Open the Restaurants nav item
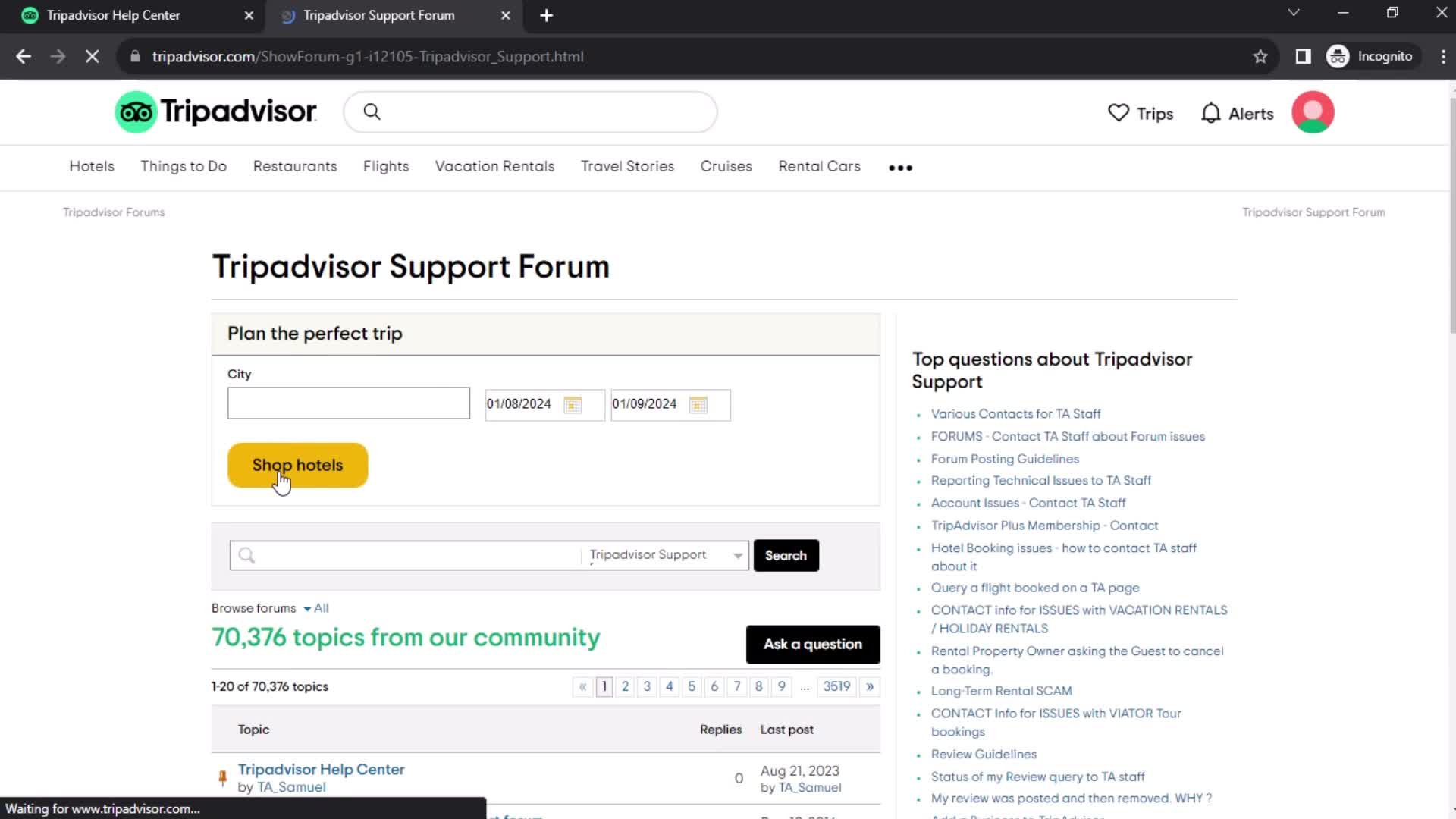The image size is (1456, 819). point(295,166)
